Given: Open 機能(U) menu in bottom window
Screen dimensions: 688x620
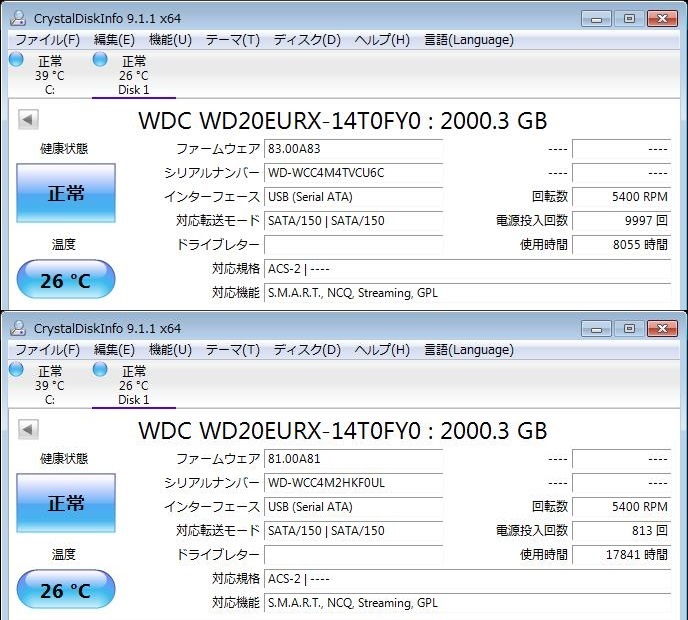Looking at the screenshot, I should click(x=170, y=350).
